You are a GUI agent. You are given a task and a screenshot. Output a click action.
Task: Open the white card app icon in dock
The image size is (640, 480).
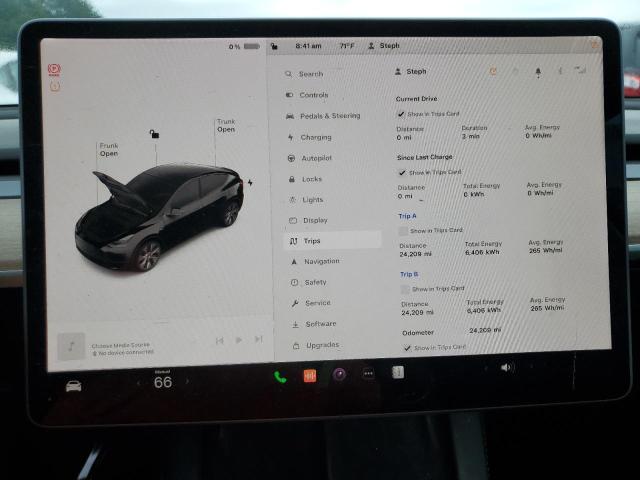[x=398, y=372]
